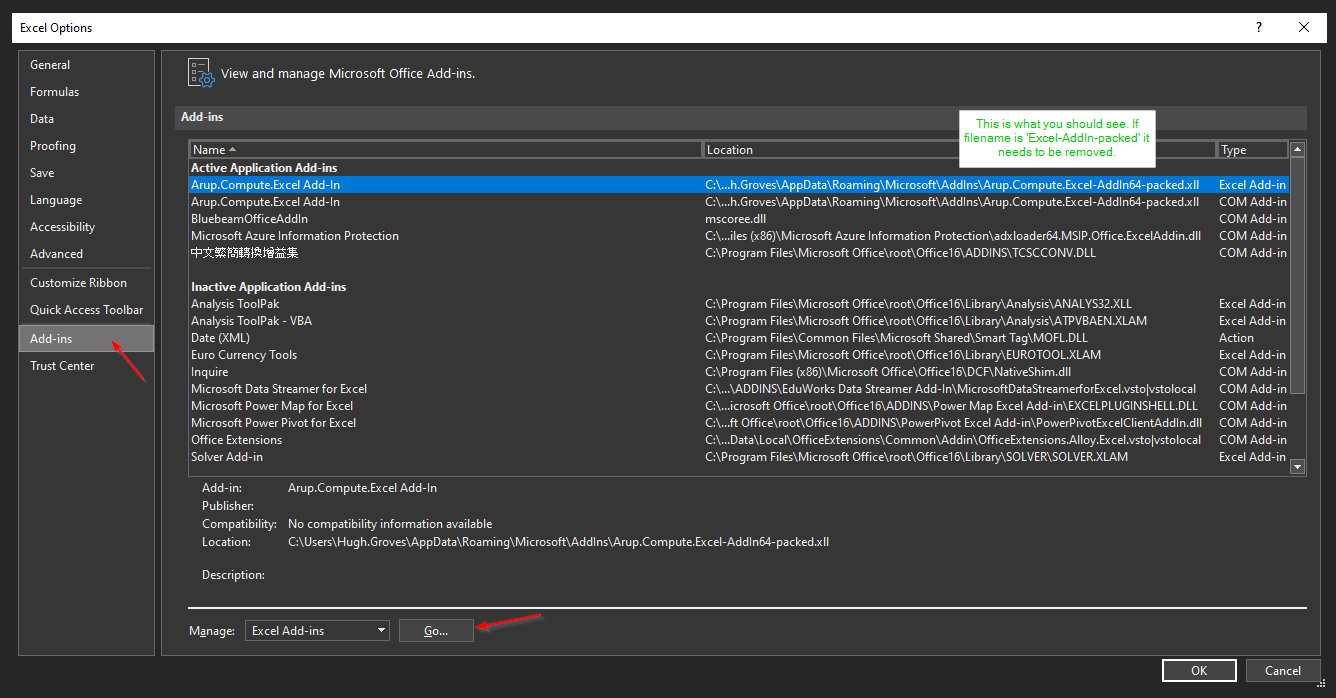Select the Solver Add-in row
This screenshot has width=1336, height=698.
(739, 457)
